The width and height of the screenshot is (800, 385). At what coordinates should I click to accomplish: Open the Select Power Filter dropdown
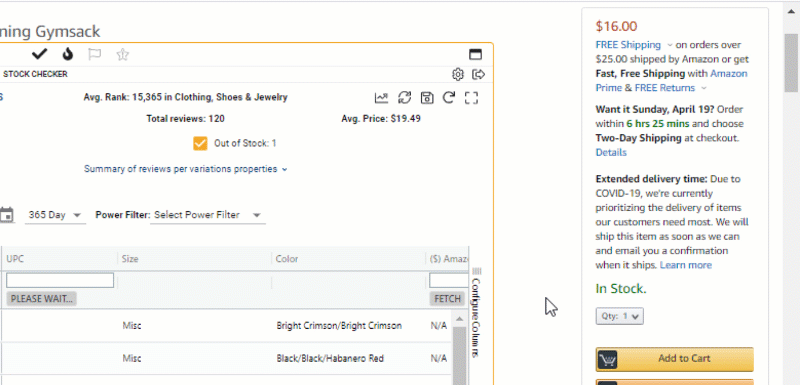tap(208, 215)
